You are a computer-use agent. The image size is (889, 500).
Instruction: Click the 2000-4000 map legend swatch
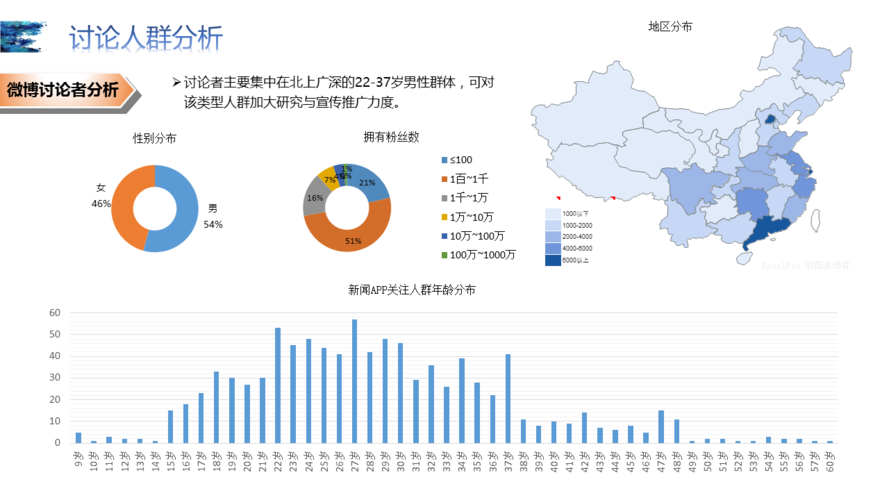553,237
